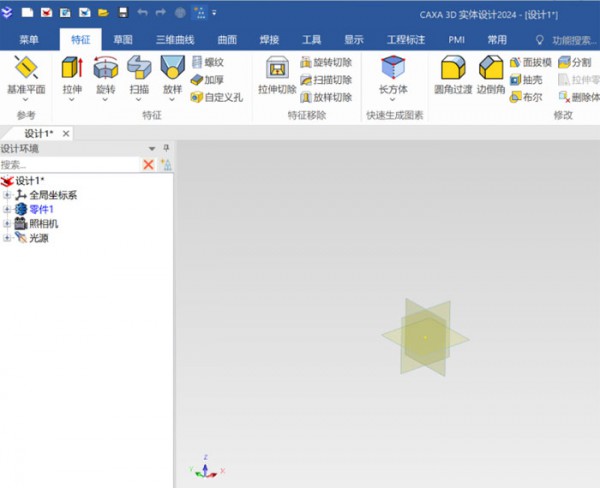Click the 删除体 delete body tool

tap(579, 97)
